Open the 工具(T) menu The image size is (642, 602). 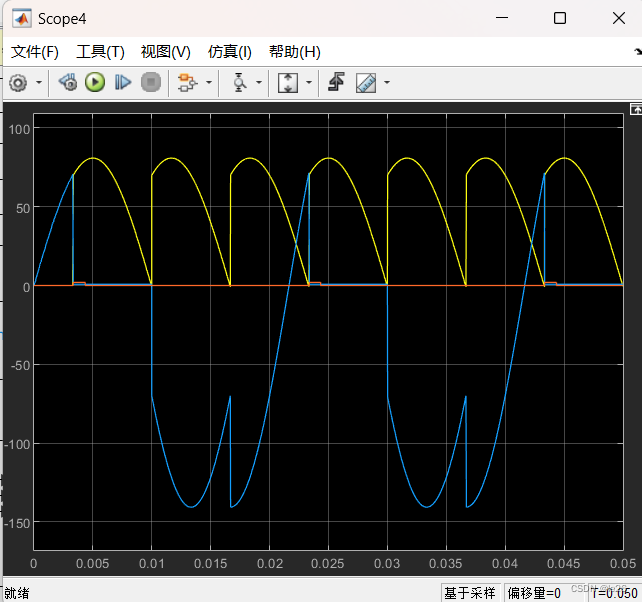[100, 52]
